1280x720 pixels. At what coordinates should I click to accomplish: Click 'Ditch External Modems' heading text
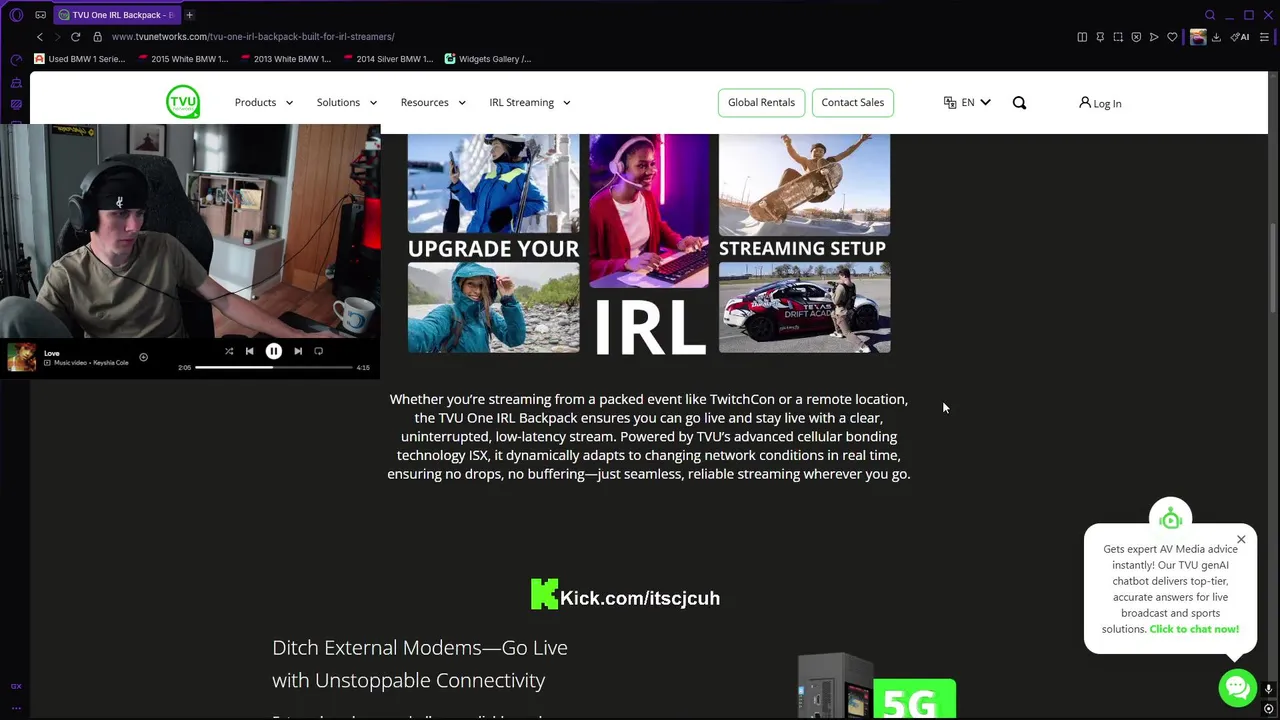pyautogui.click(x=420, y=663)
